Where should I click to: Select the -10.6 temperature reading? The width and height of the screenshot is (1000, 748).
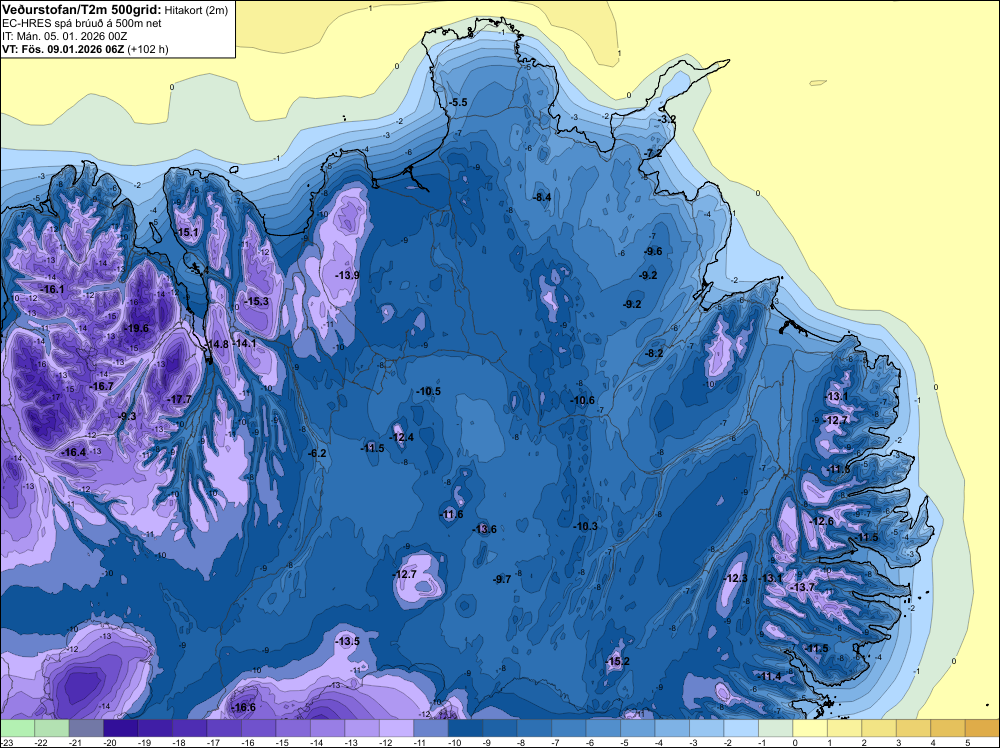[x=582, y=400]
